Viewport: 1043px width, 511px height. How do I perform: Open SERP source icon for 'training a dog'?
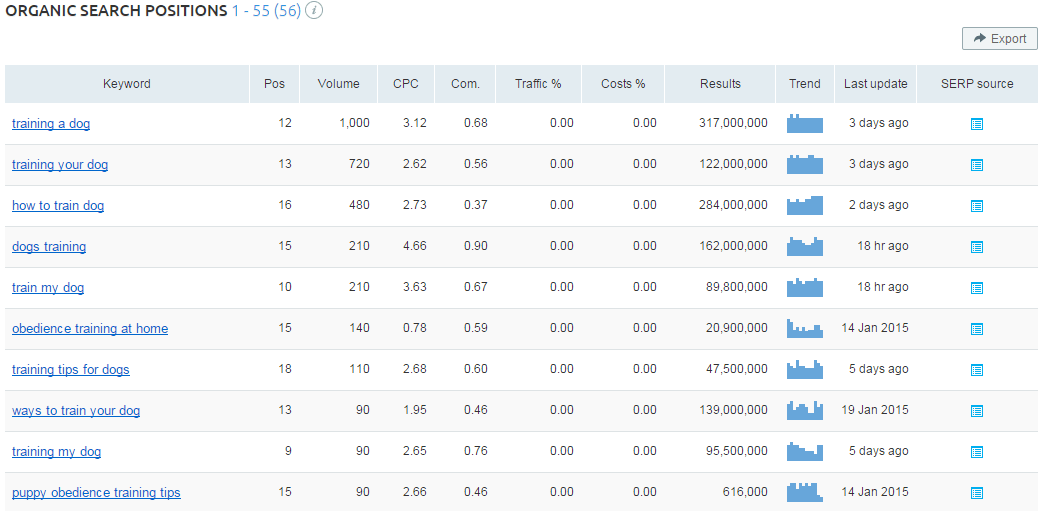click(x=976, y=124)
